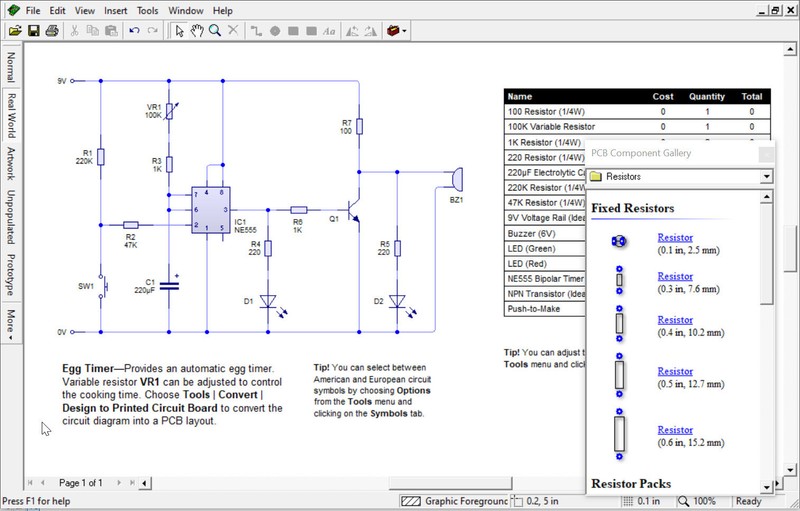Viewport: 800px width, 511px height.
Task: Click the 0.6 in resistor component icon
Action: pyautogui.click(x=619, y=434)
